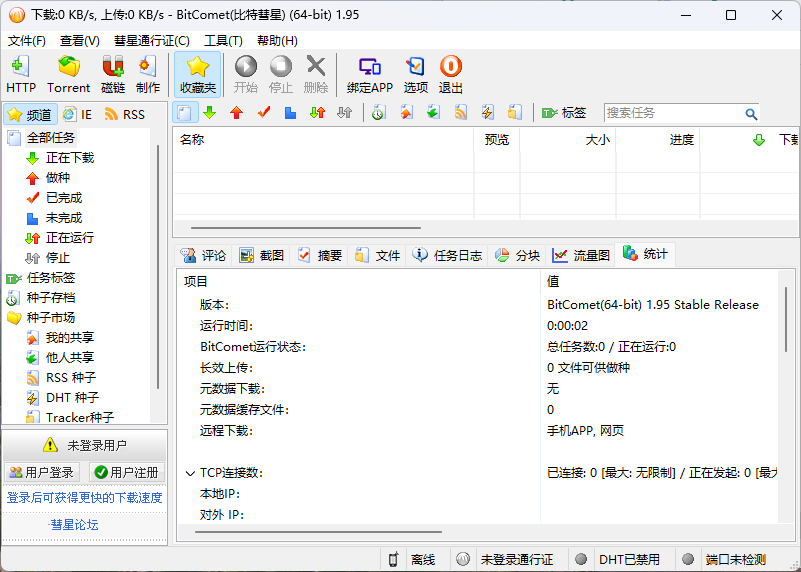Select 已完成 in the task tree

click(64, 198)
